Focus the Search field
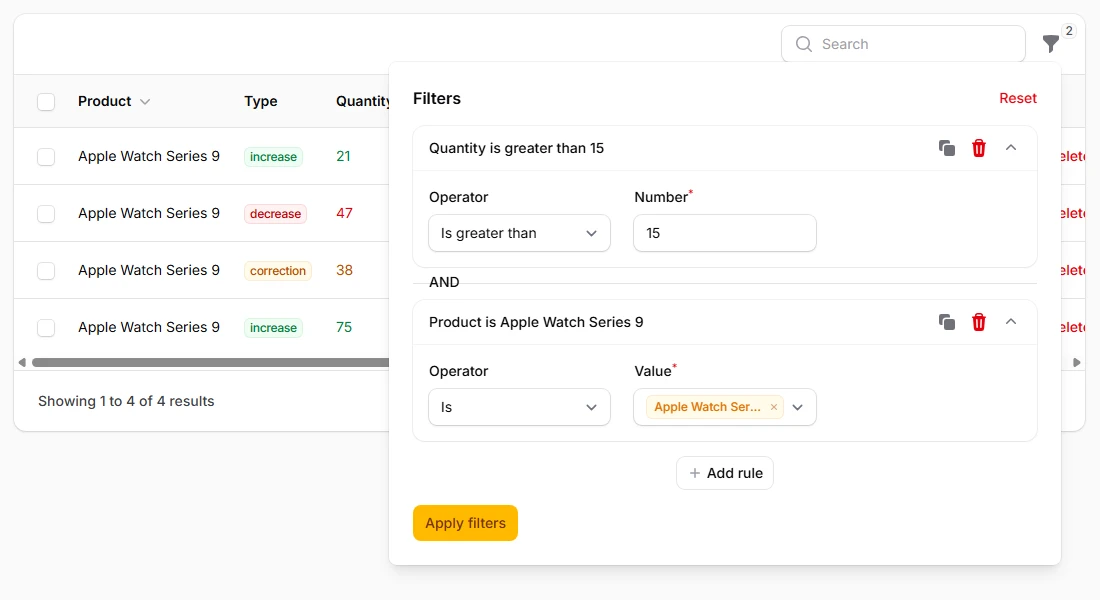1100x600 pixels. click(903, 44)
